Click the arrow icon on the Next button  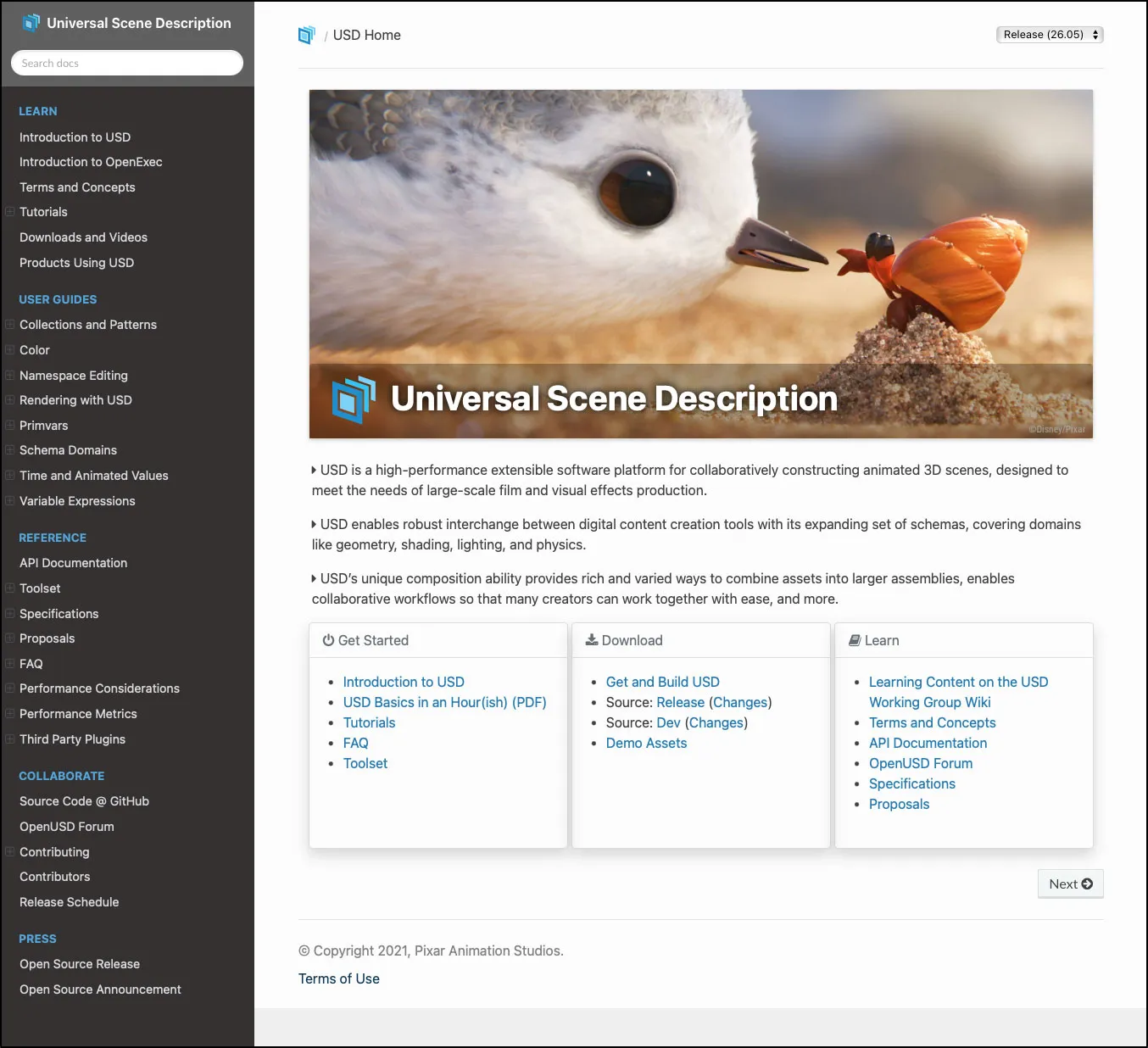click(x=1087, y=884)
